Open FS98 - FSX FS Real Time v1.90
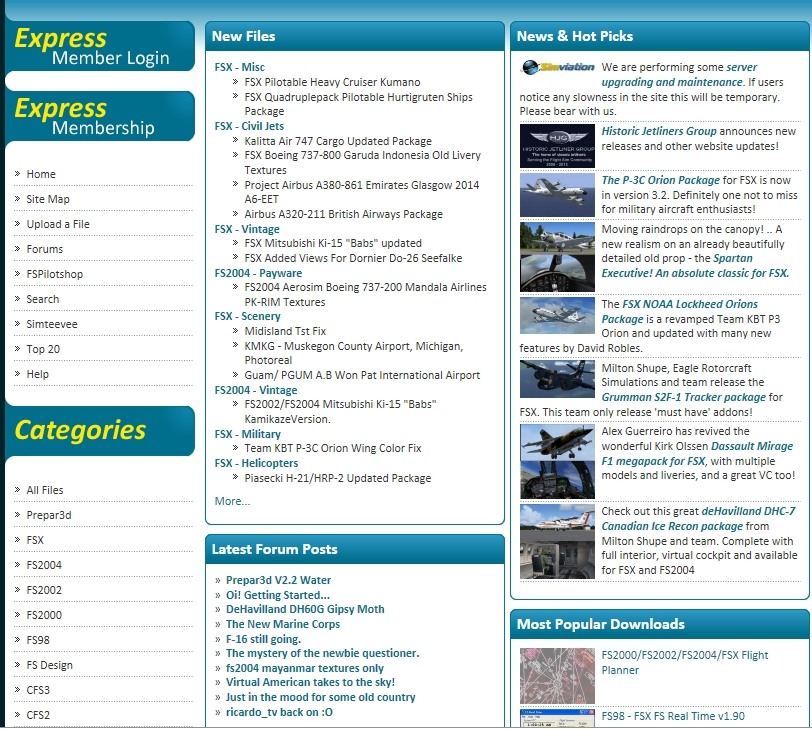This screenshot has height=729, width=812. pos(673,717)
